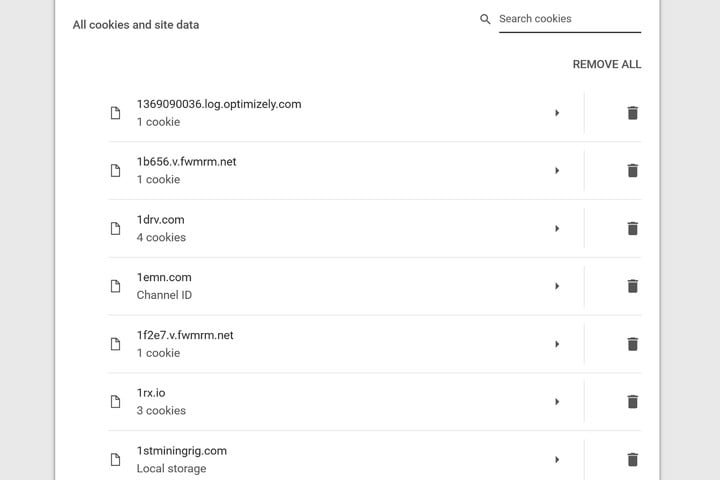720x480 pixels.
Task: Expand 1emn.com entry arrow
Action: 557,286
